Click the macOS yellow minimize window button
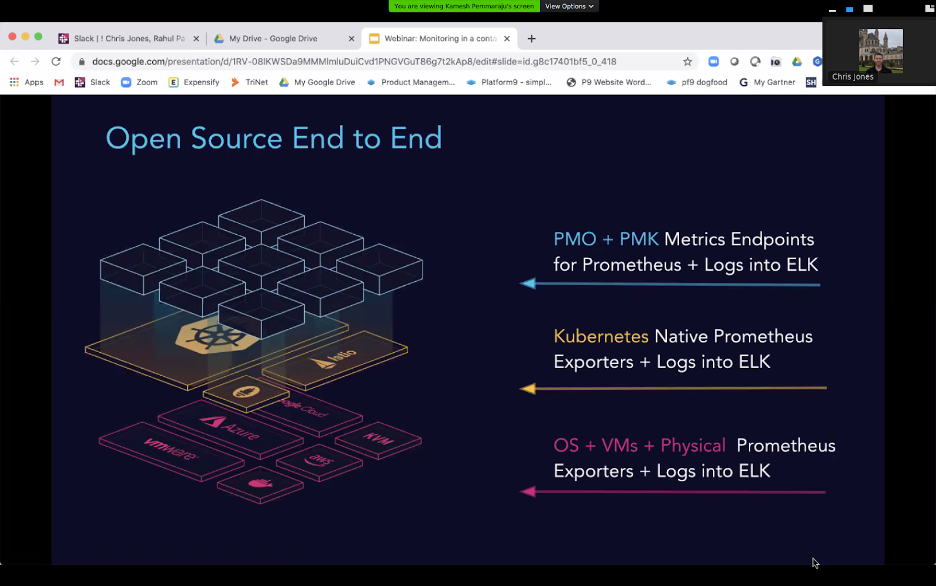 [x=25, y=37]
